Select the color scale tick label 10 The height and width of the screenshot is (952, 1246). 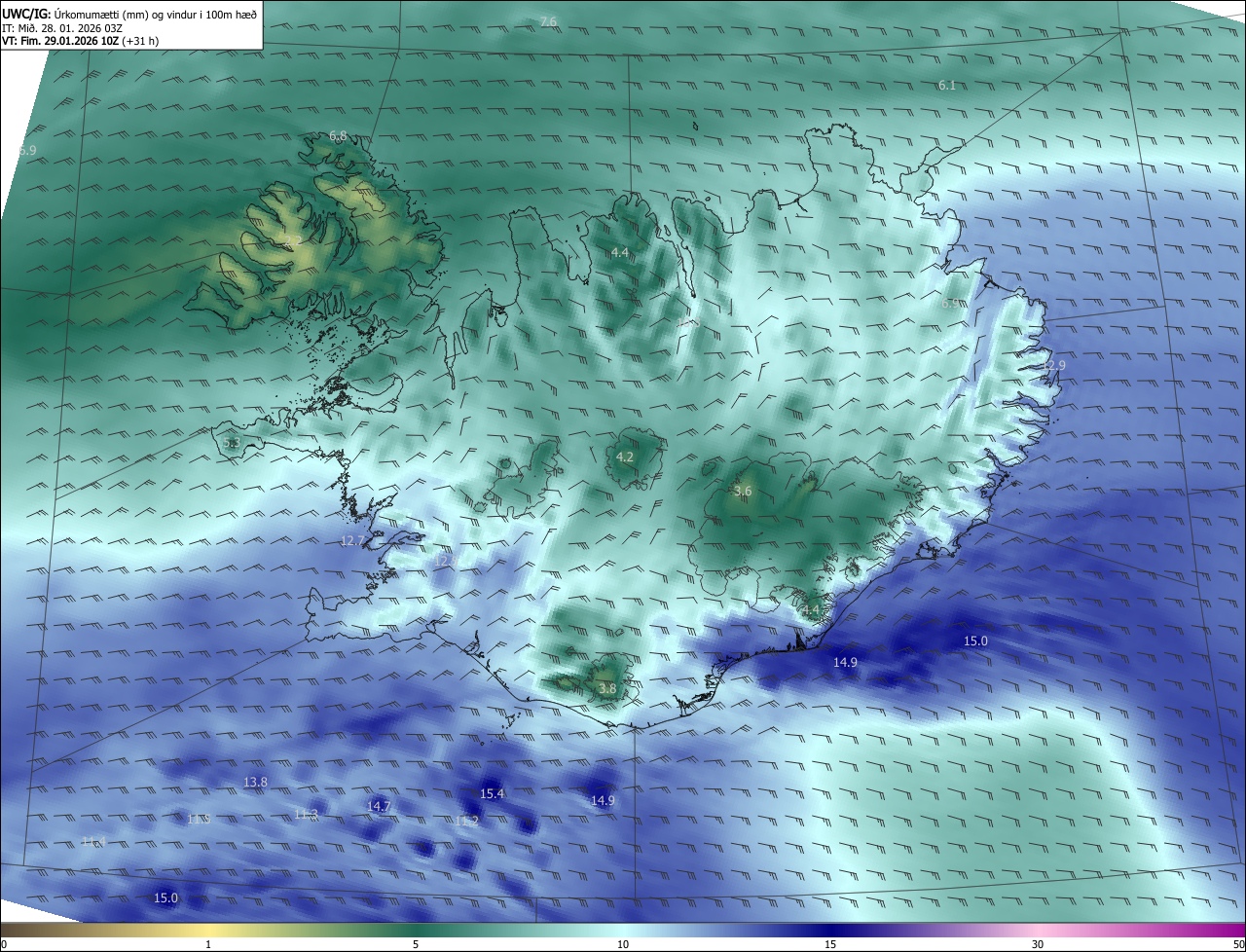(623, 944)
